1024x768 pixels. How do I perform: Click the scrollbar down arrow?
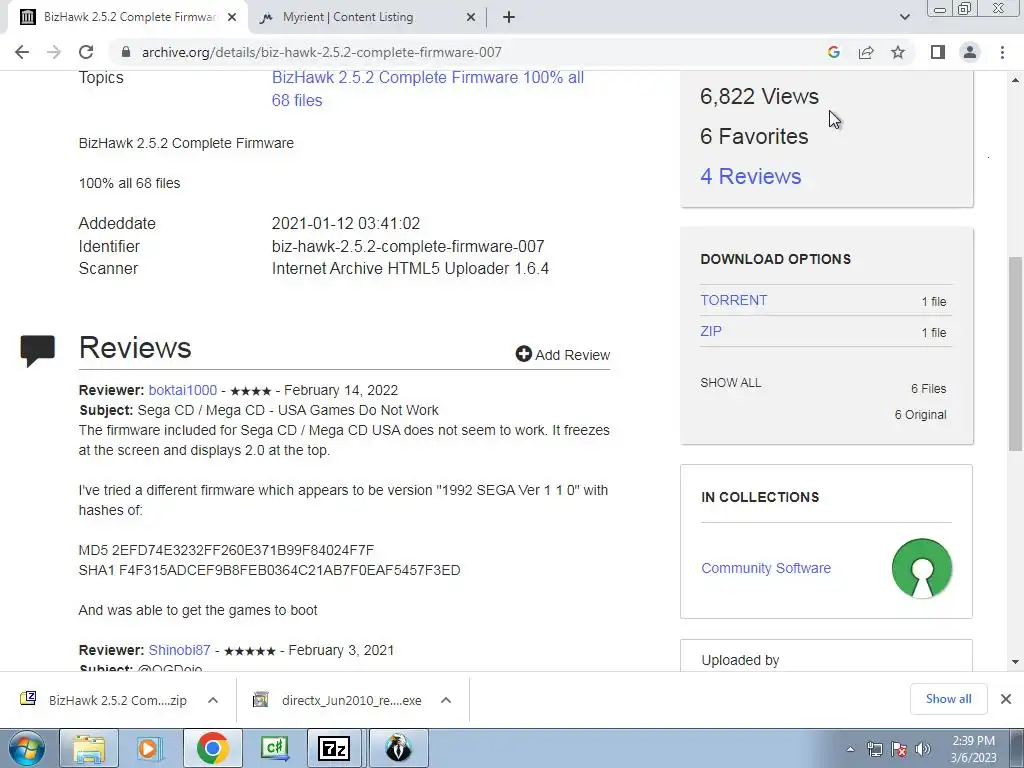(x=1015, y=662)
